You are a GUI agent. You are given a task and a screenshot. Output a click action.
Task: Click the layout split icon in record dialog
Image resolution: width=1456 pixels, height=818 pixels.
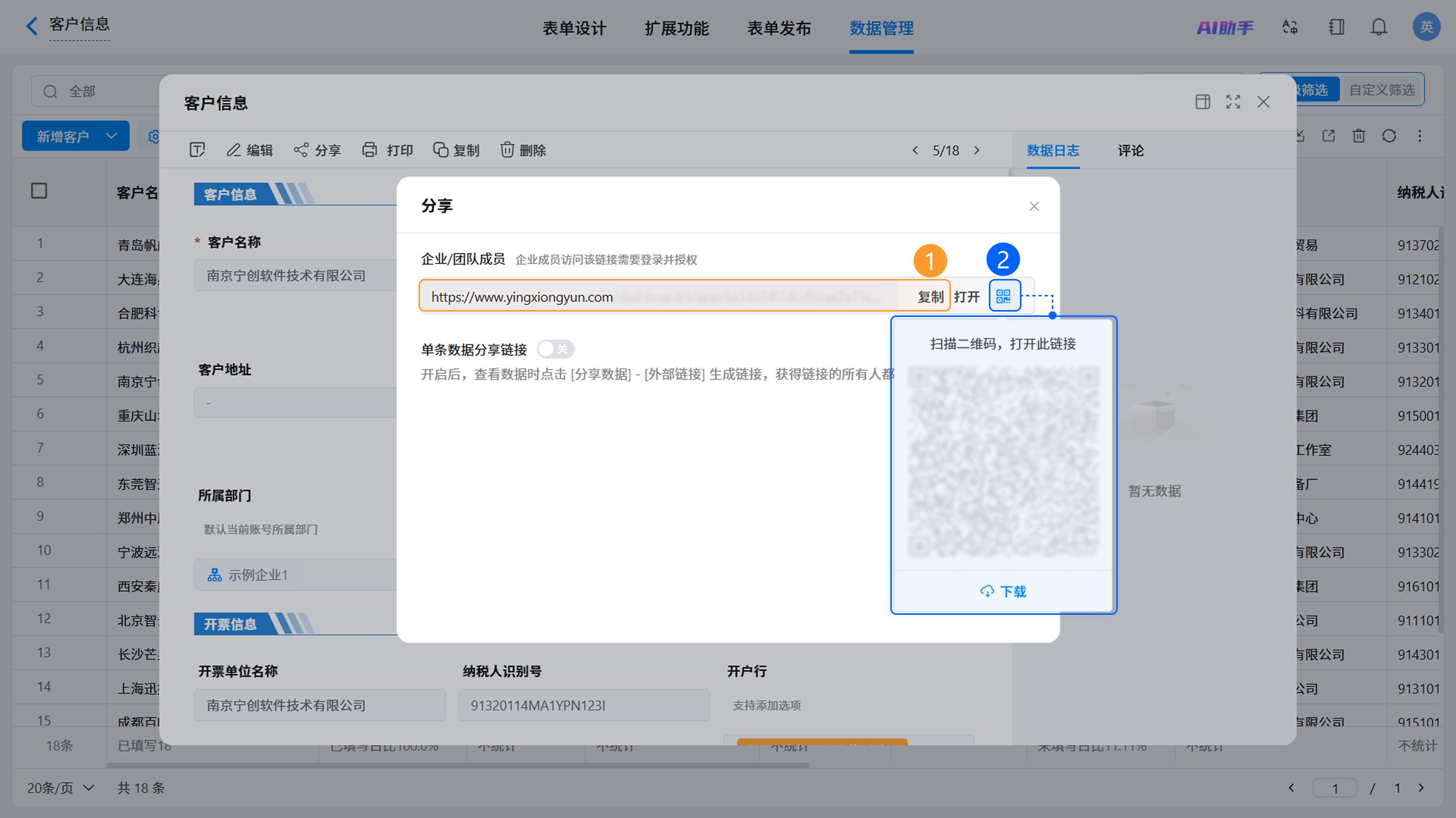pyautogui.click(x=1203, y=102)
